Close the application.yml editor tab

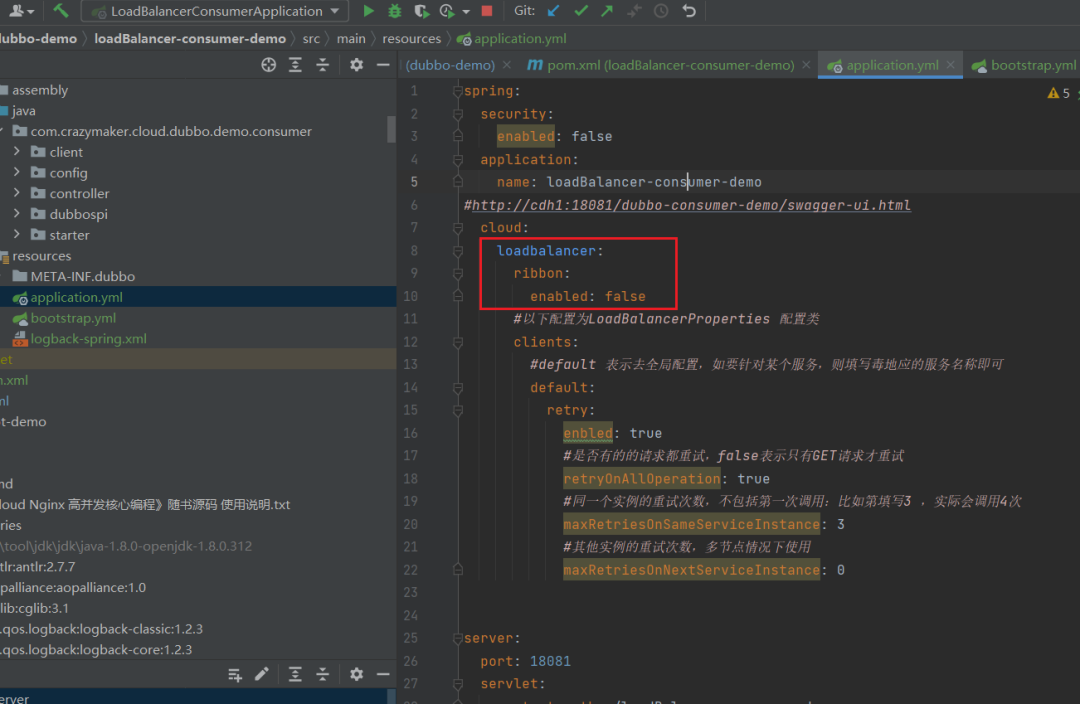[x=951, y=65]
